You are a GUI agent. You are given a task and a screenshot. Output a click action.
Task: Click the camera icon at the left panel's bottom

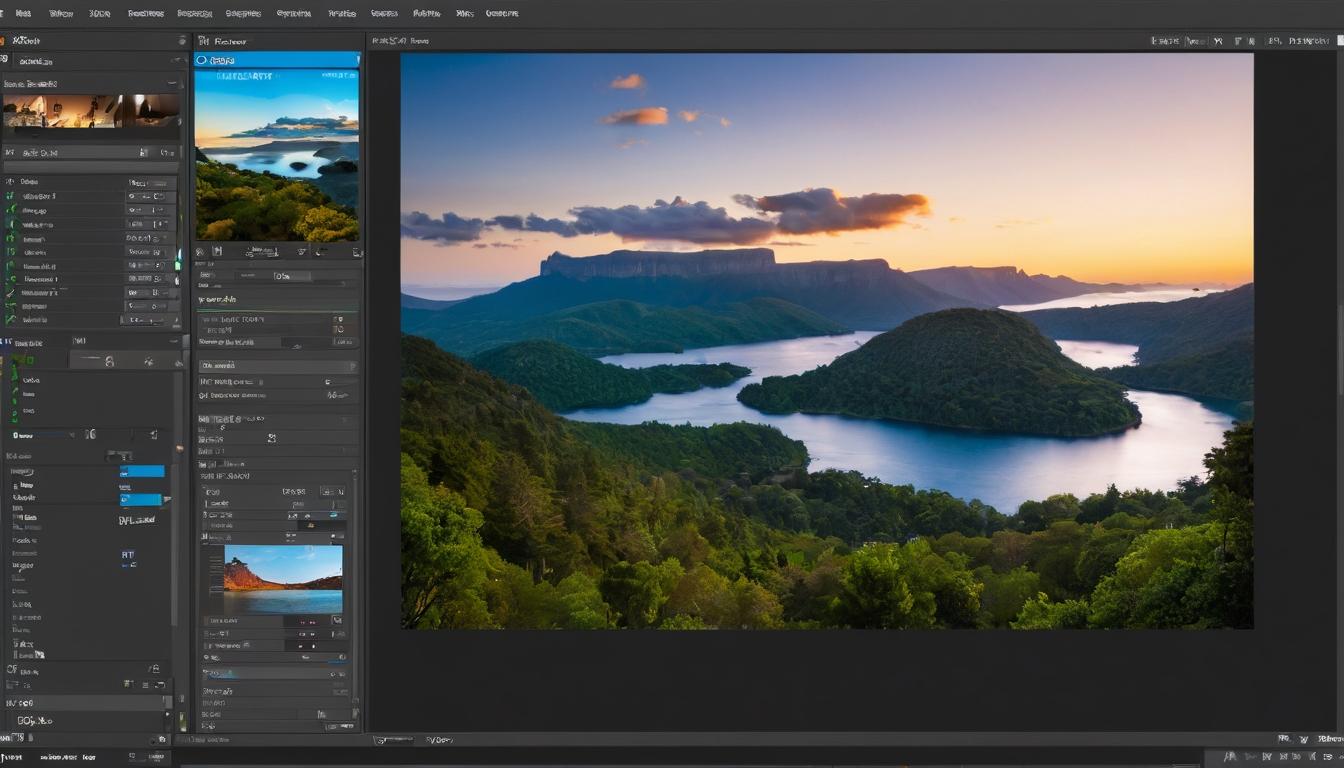162,739
